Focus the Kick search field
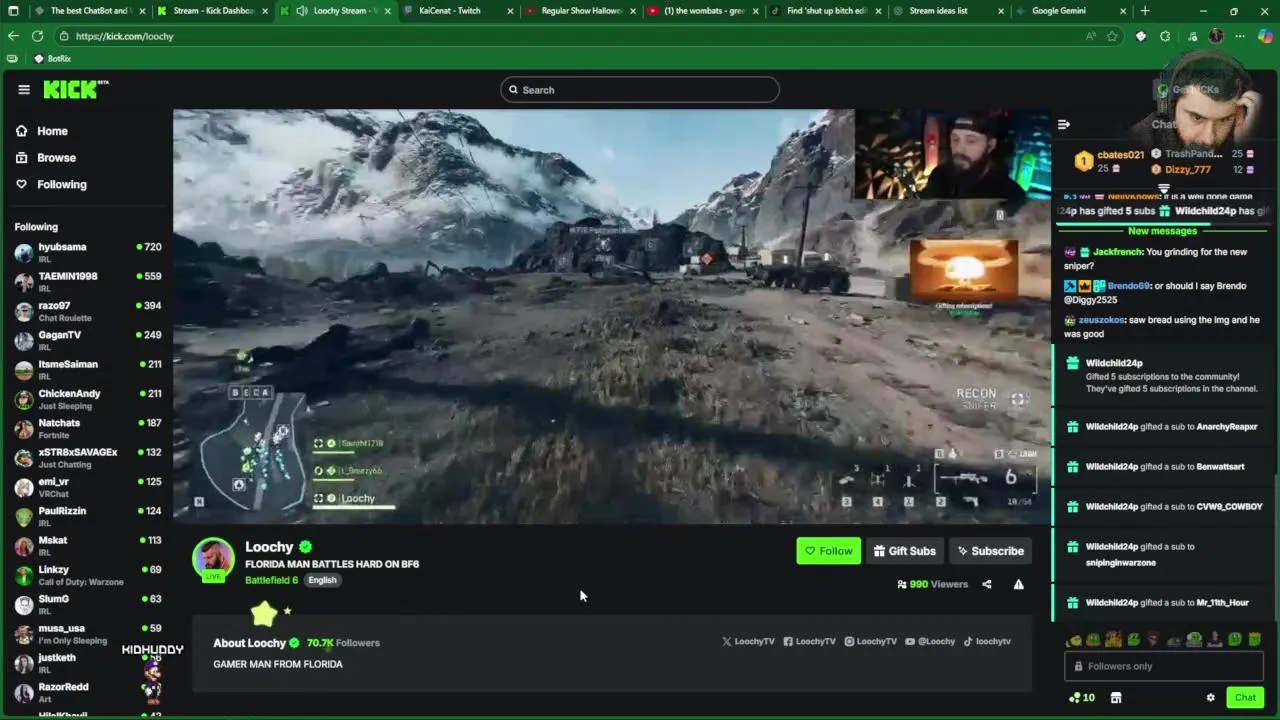The image size is (1280, 720). (640, 90)
